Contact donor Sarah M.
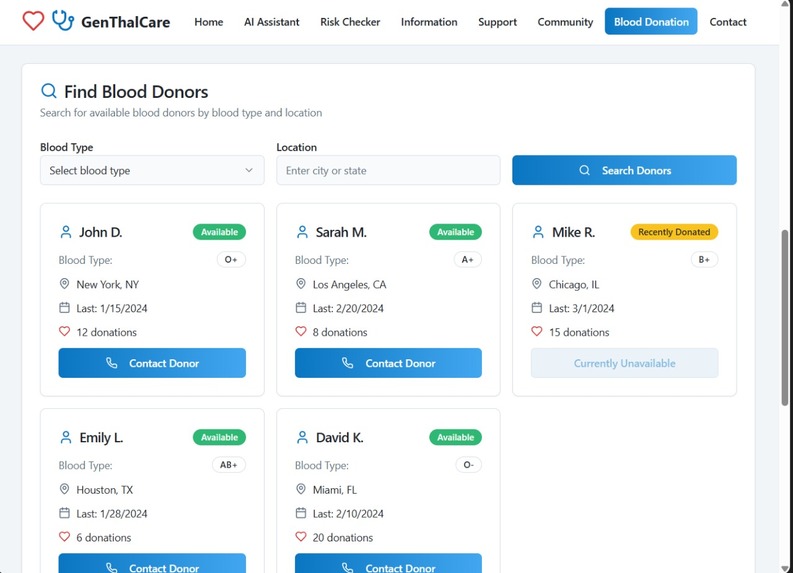Image resolution: width=793 pixels, height=573 pixels. [388, 363]
